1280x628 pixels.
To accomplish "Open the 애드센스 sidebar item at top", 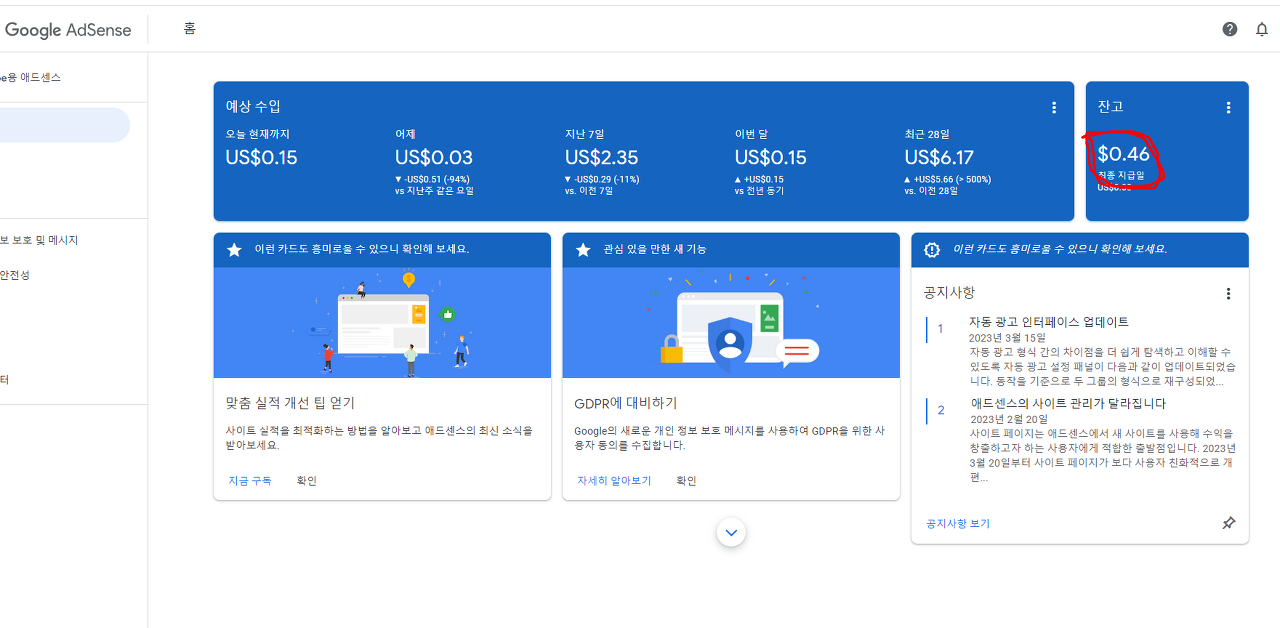I will coord(31,78).
